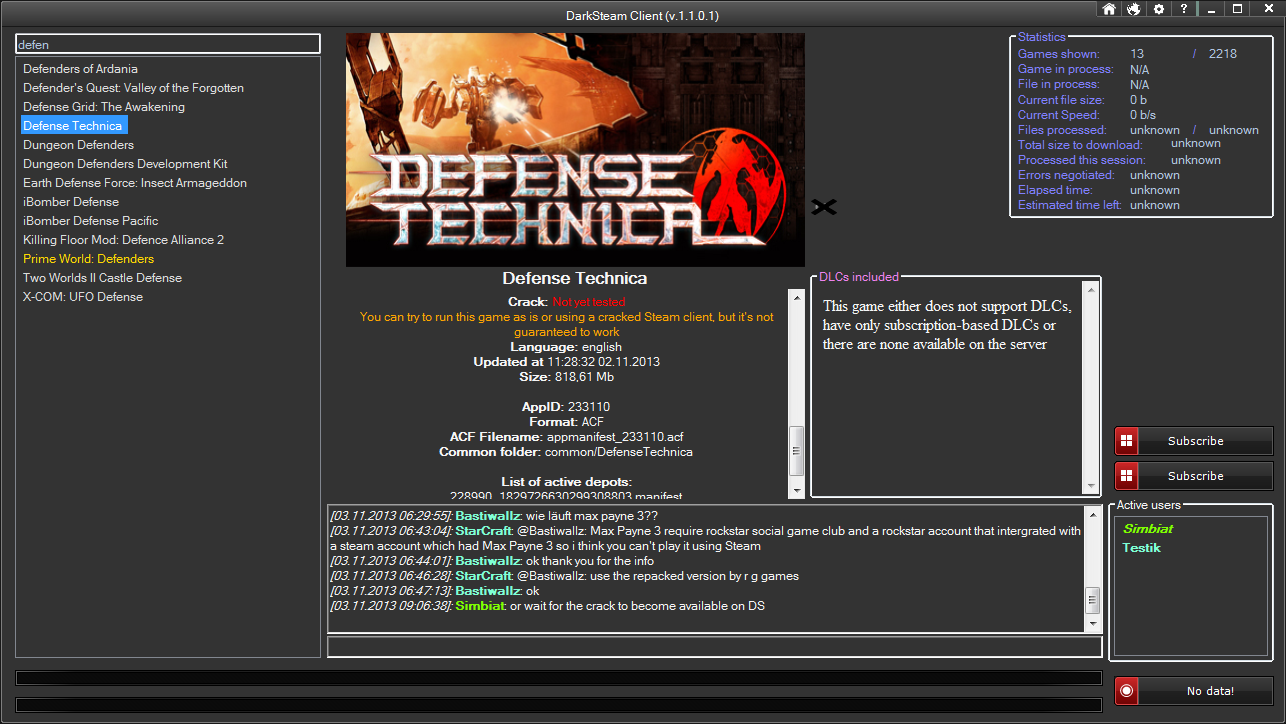This screenshot has width=1286, height=724.
Task: Select Earth Defense Force: Insect Armageddon
Action: tap(135, 183)
